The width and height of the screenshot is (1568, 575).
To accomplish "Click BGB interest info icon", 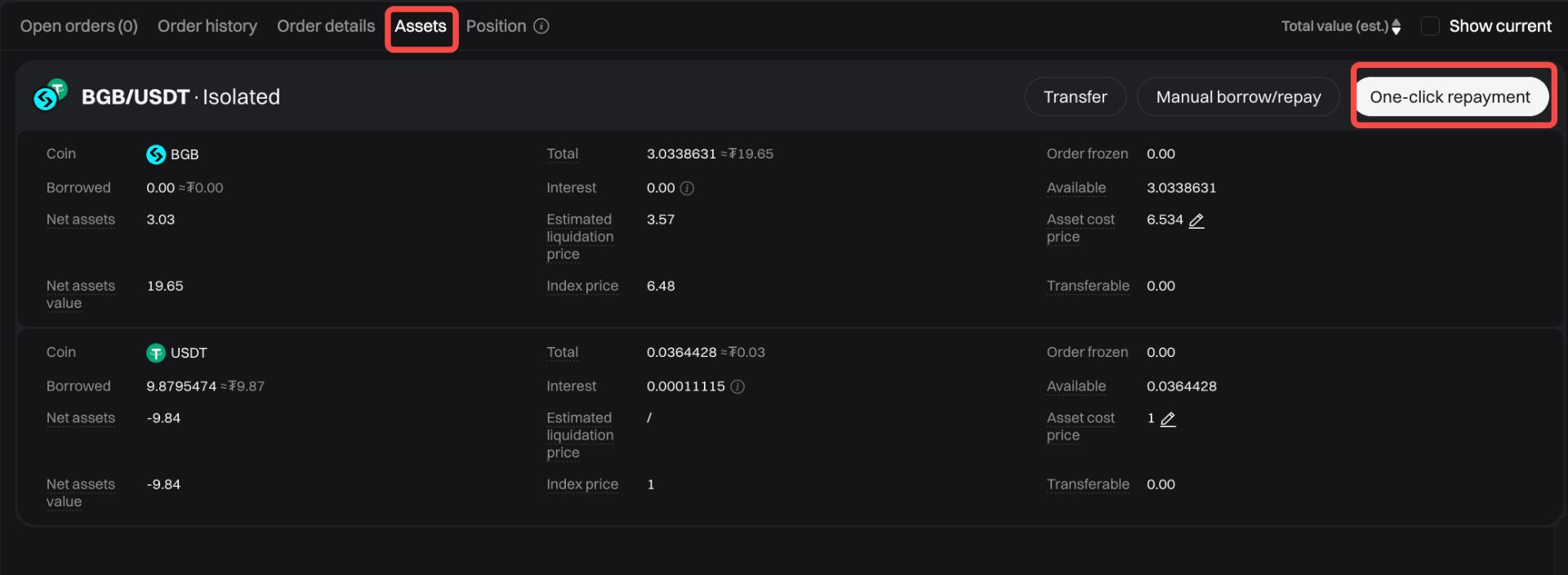I will point(688,189).
